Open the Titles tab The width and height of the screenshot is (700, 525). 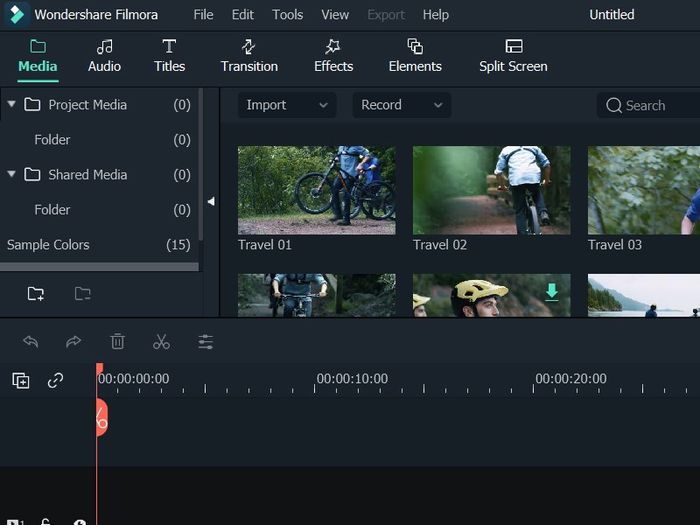[169, 56]
